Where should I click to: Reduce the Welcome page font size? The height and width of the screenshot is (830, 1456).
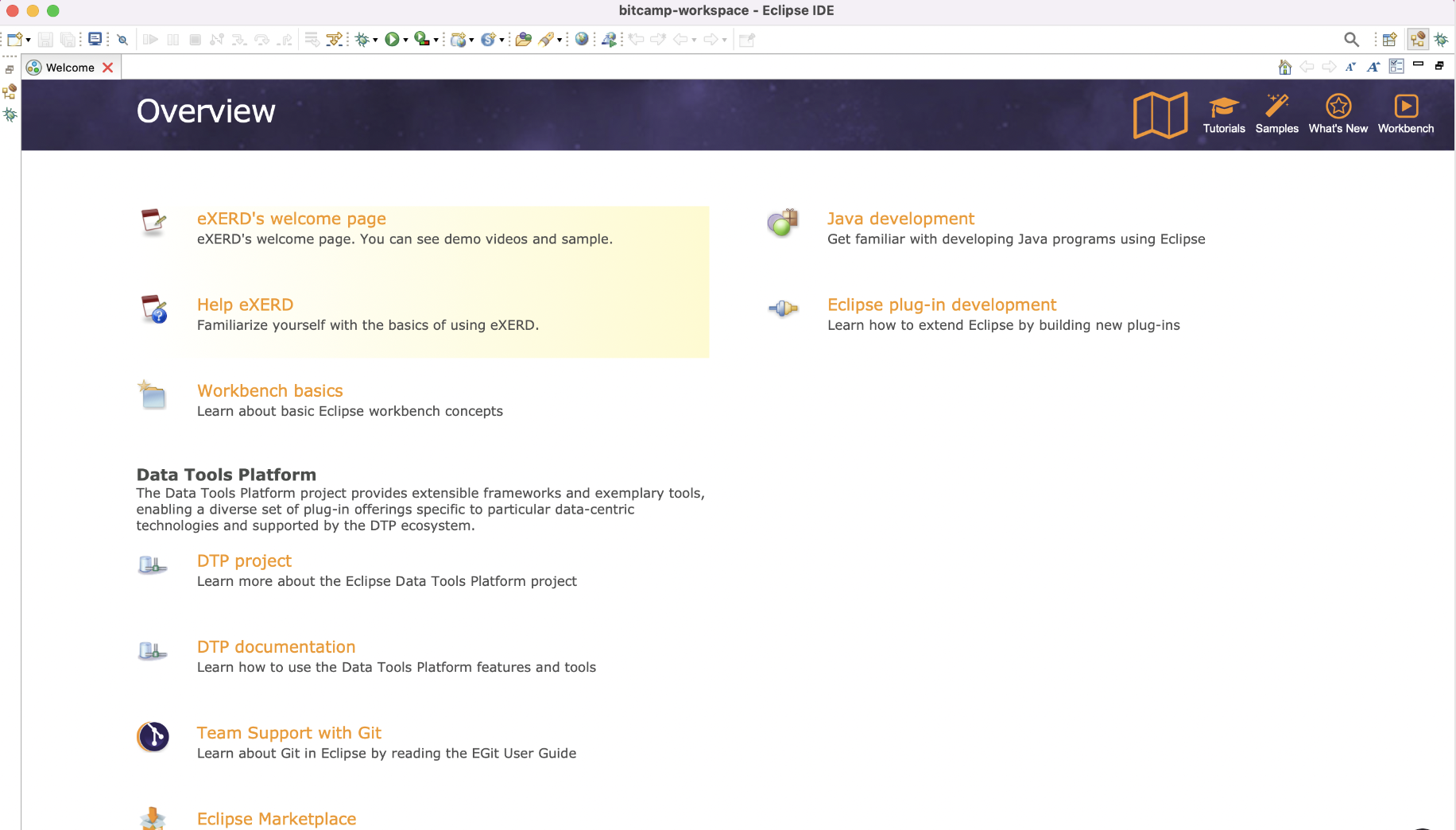click(1350, 67)
